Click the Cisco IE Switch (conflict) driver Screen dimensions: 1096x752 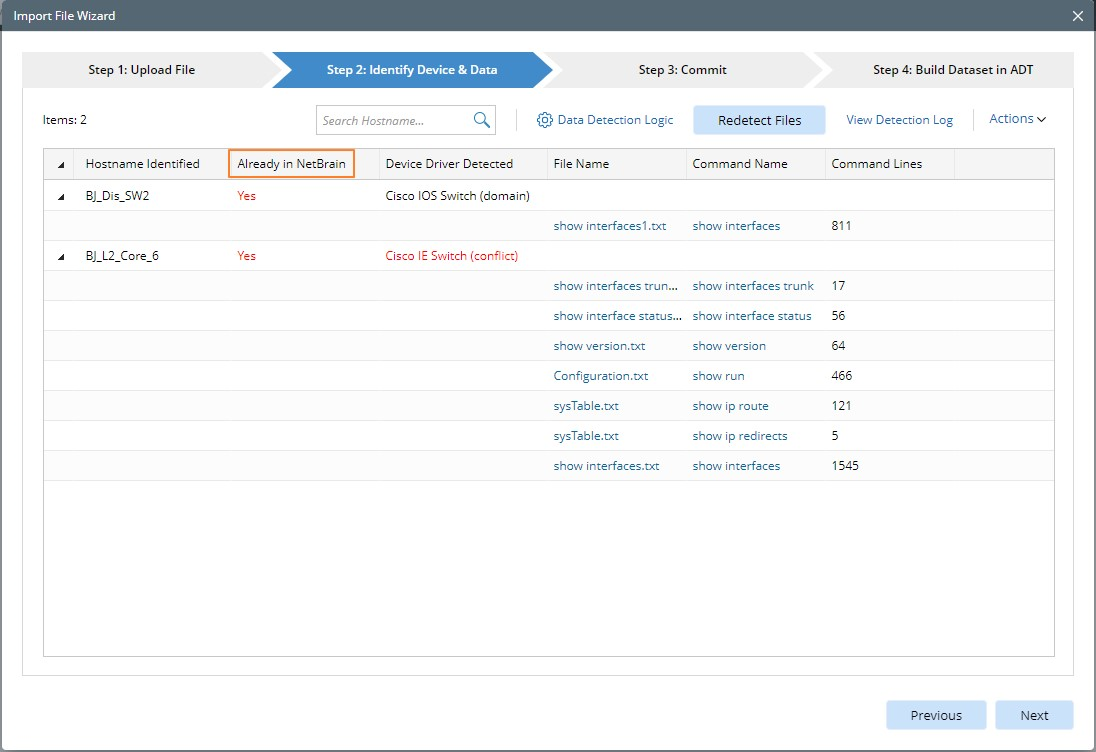tap(451, 256)
